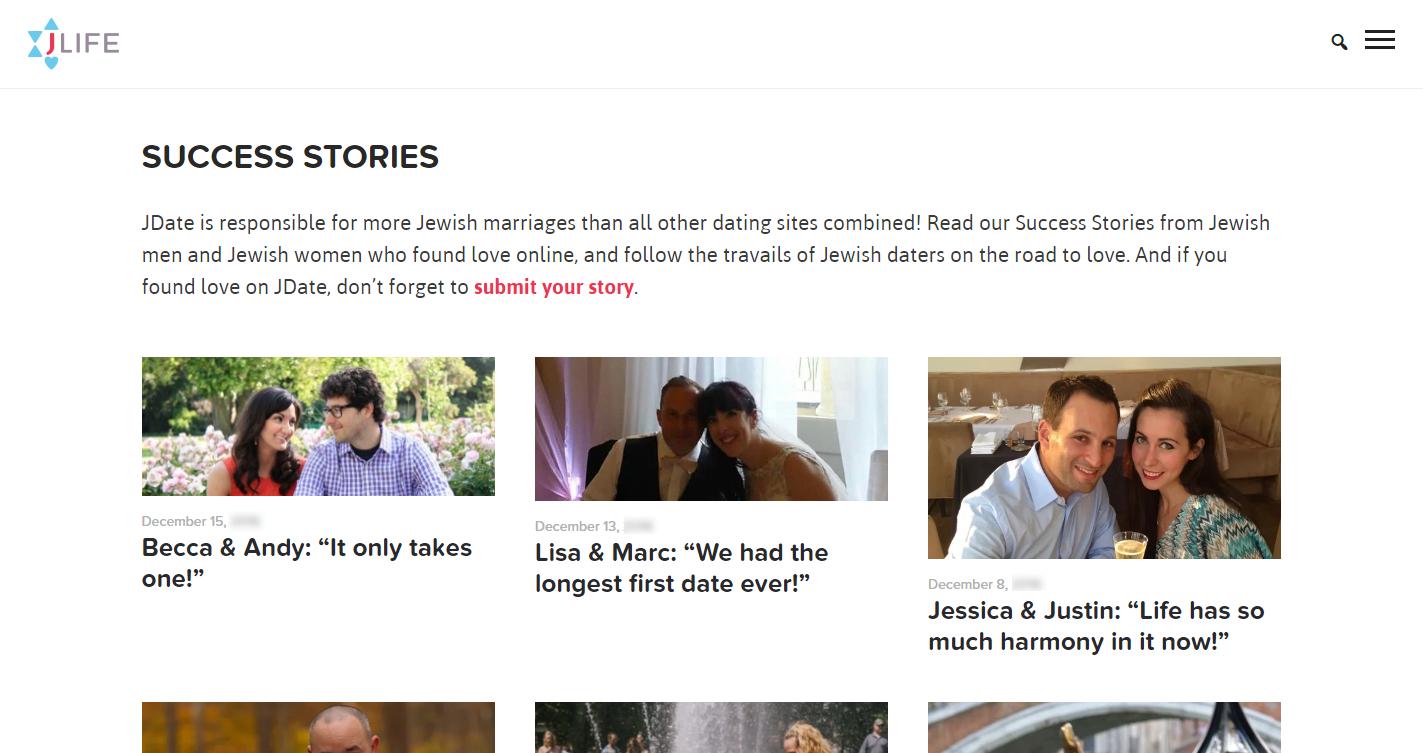This screenshot has height=753, width=1423.
Task: Open Jessica & Justin restaurant photo
Action: [x=1104, y=458]
